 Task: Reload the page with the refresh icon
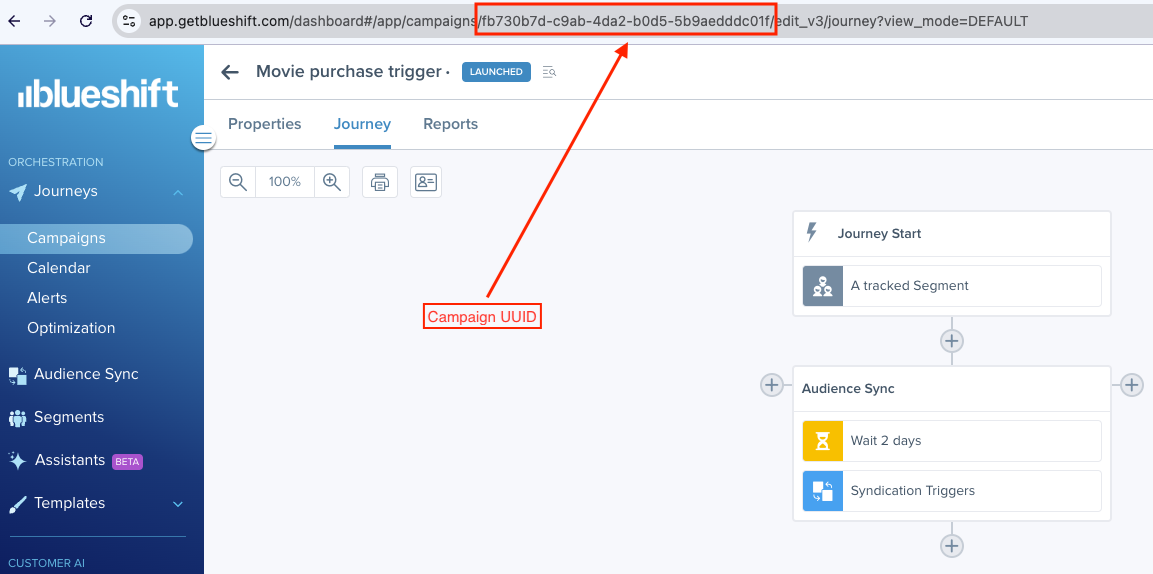pyautogui.click(x=86, y=21)
